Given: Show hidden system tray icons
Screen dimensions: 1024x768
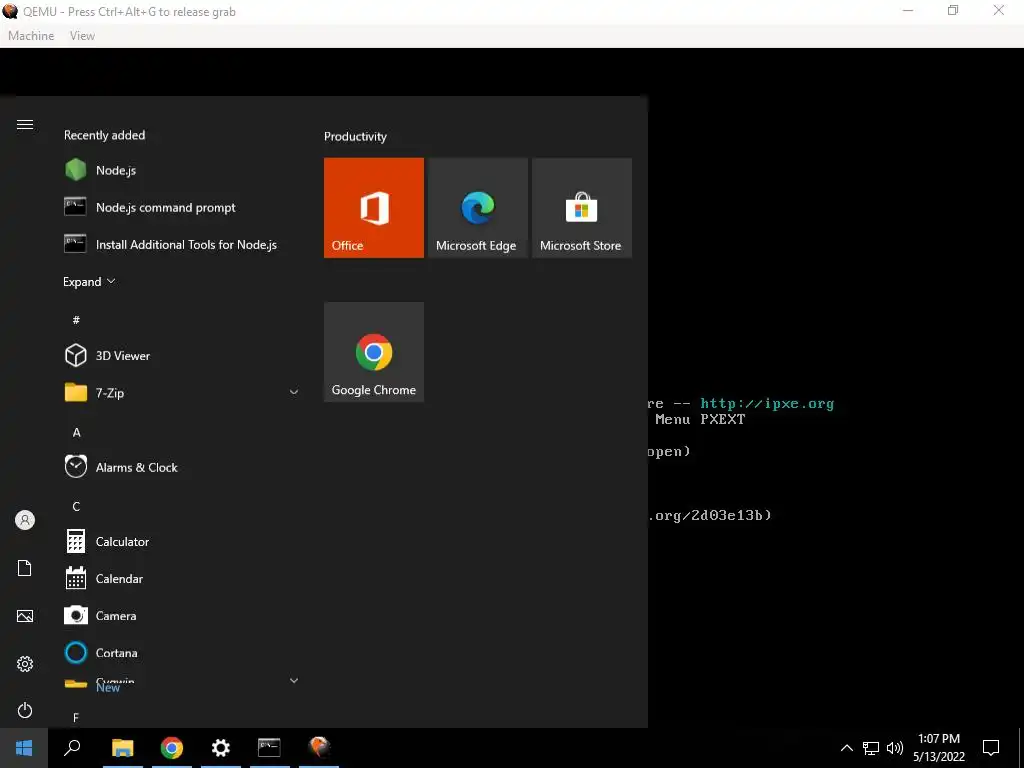Looking at the screenshot, I should click(846, 748).
